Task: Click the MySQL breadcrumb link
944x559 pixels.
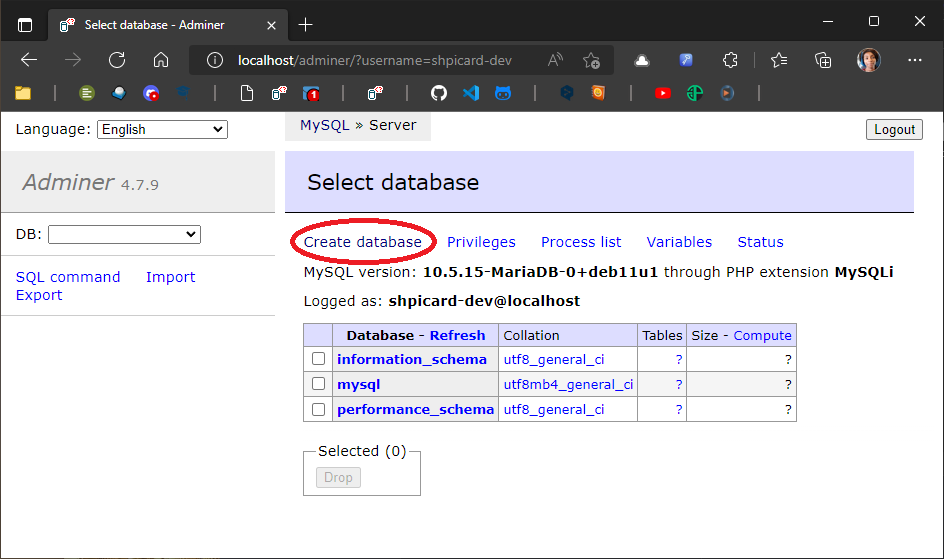Action: point(324,125)
